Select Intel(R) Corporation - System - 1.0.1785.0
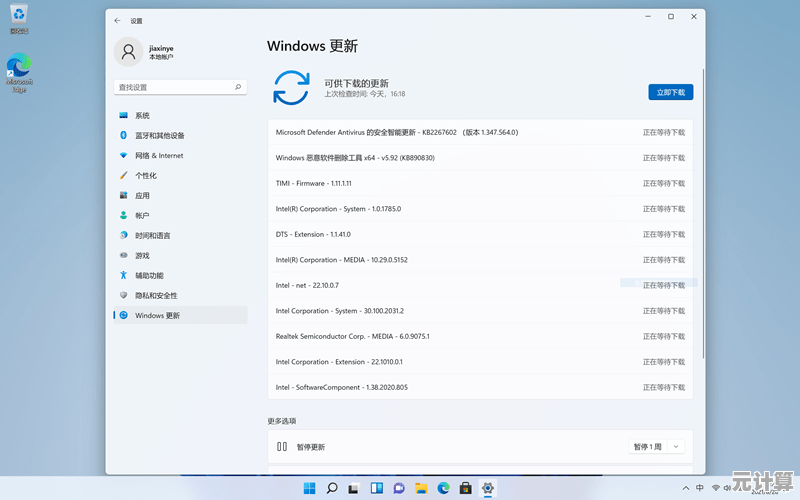 [x=480, y=209]
